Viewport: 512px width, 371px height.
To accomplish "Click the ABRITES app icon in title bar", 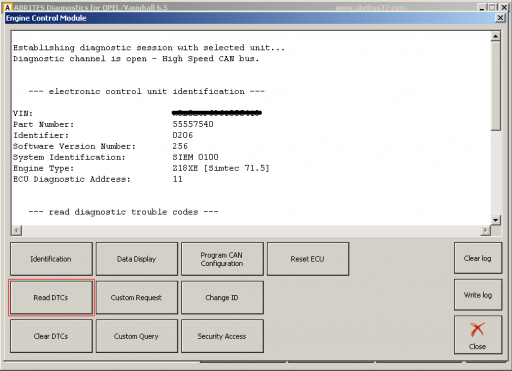I will pos(8,7).
